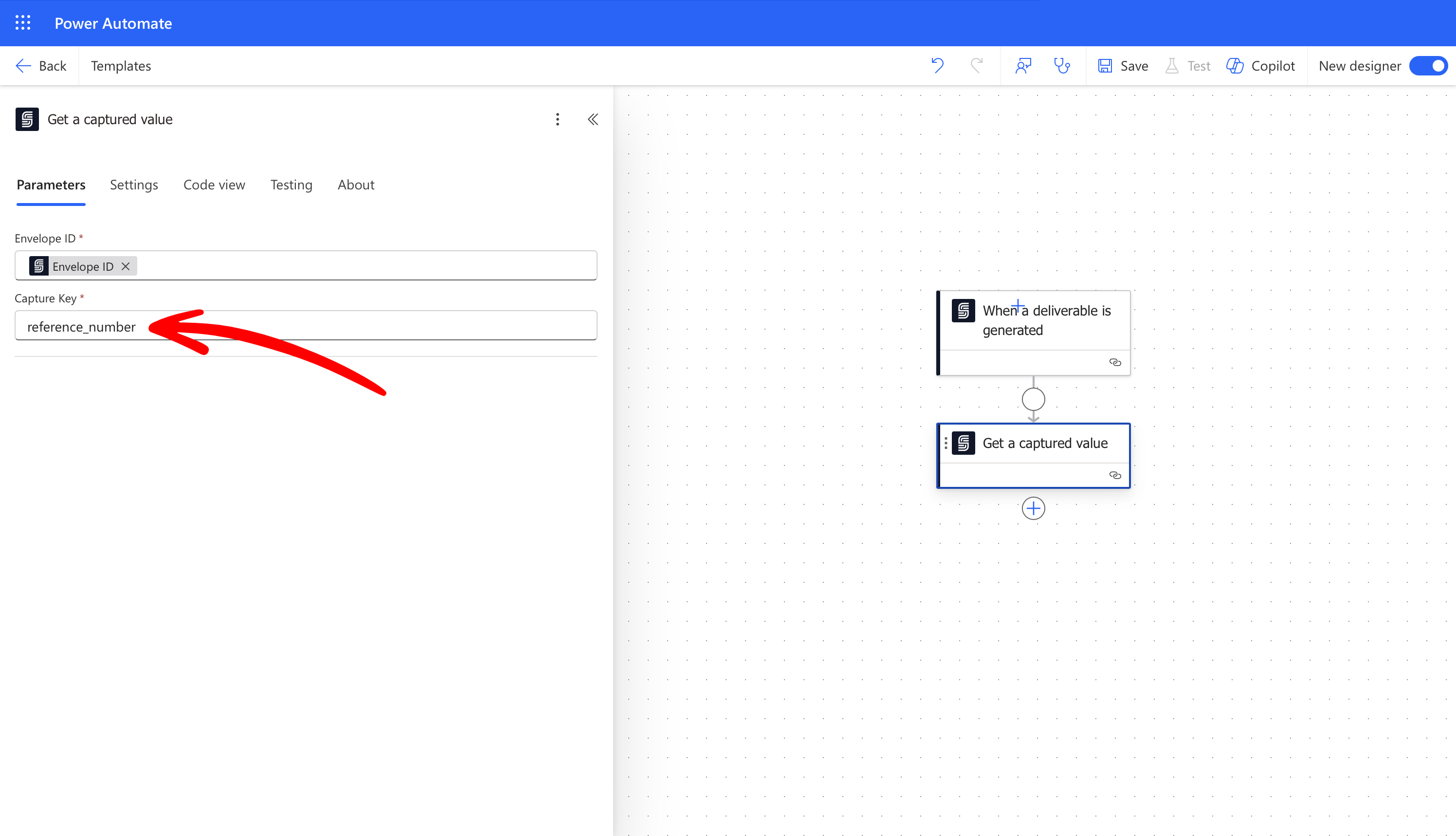
Task: Open the three-dot more options menu
Action: tap(557, 119)
